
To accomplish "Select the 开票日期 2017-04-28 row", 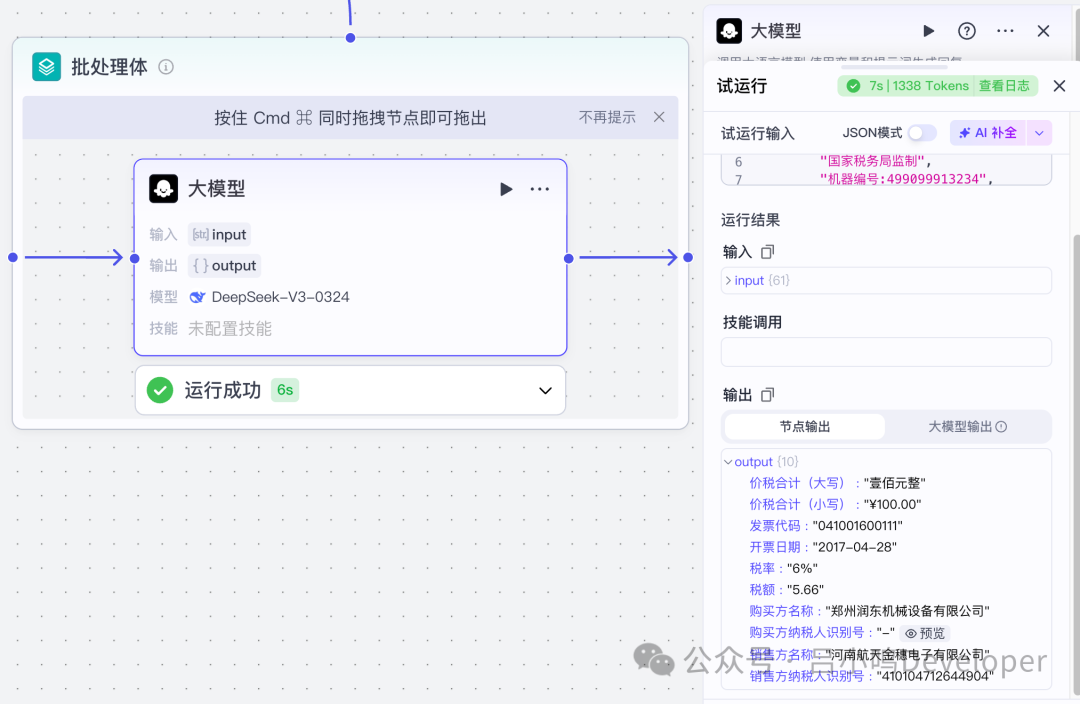I will pos(823,547).
